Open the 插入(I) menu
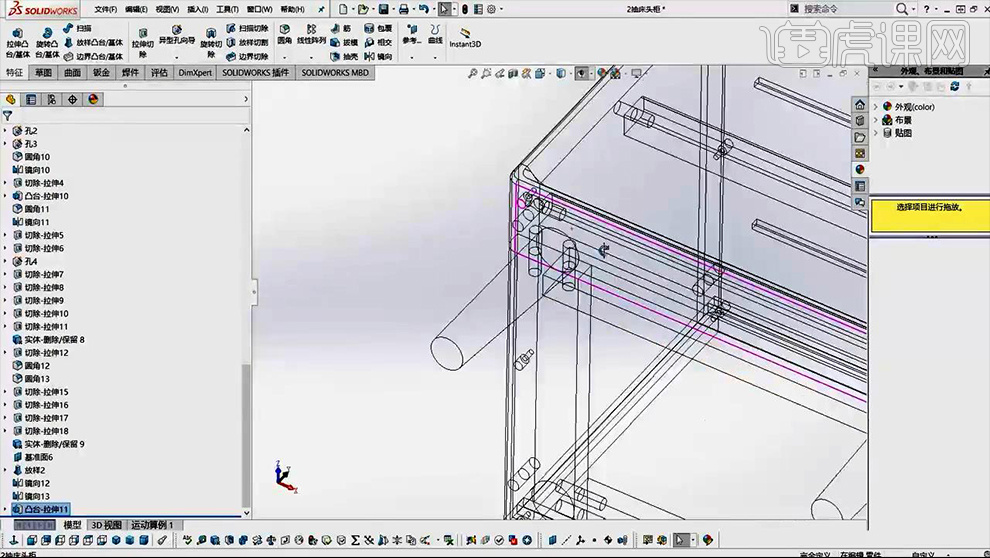Image resolution: width=990 pixels, height=558 pixels. point(198,9)
